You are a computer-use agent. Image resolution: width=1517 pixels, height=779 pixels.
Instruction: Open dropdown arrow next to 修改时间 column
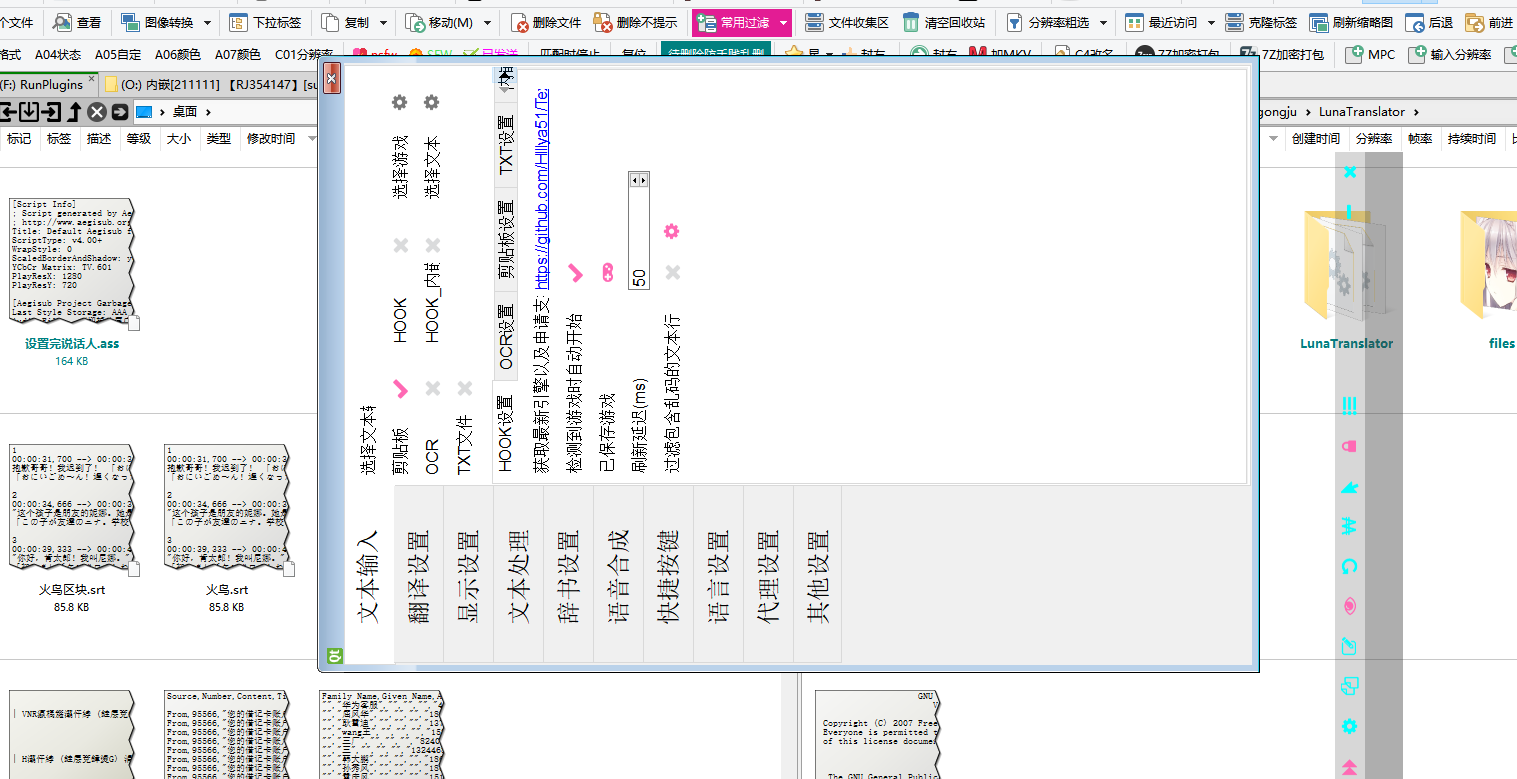[312, 139]
